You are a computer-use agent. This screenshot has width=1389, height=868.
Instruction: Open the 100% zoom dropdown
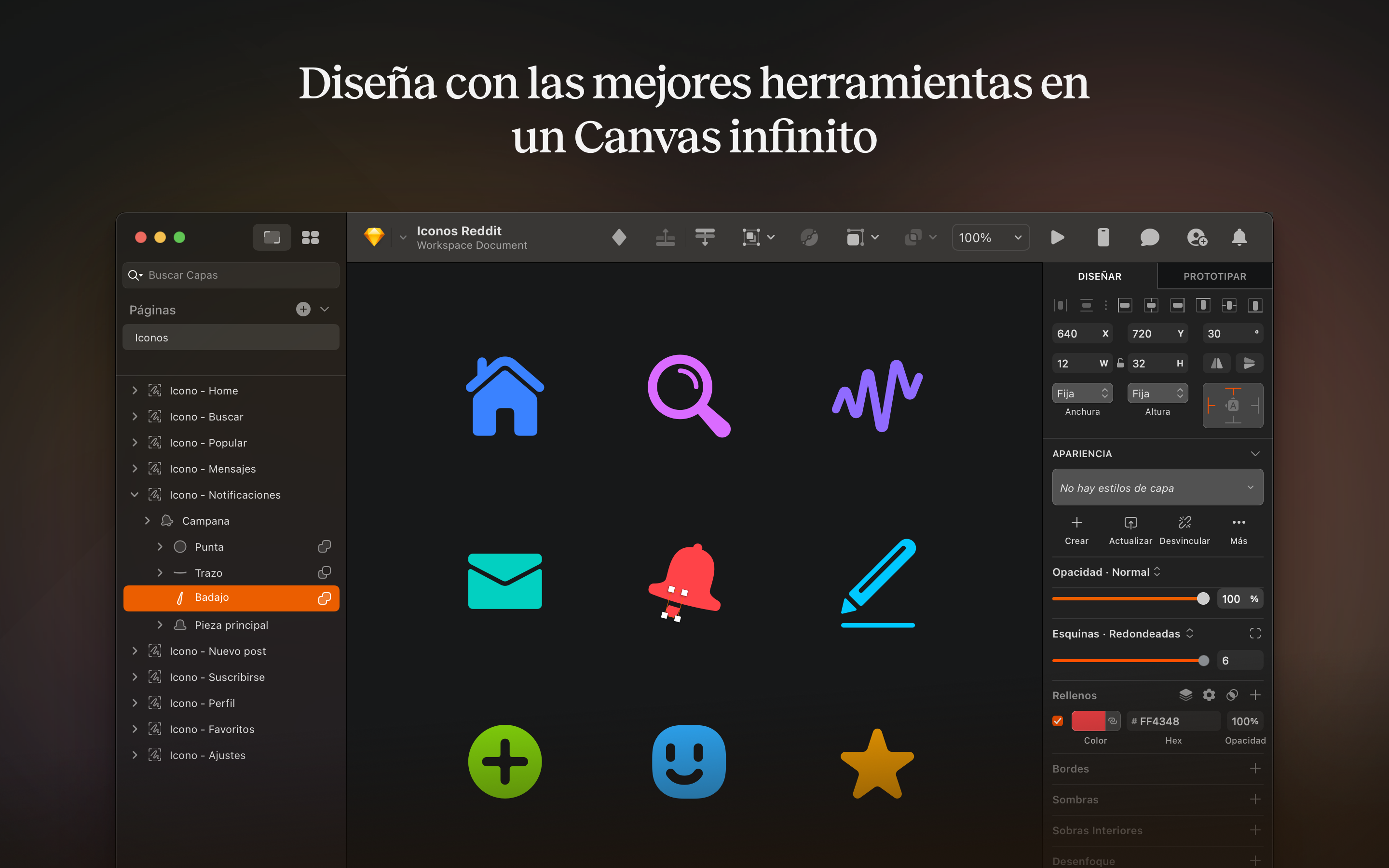(x=990, y=237)
